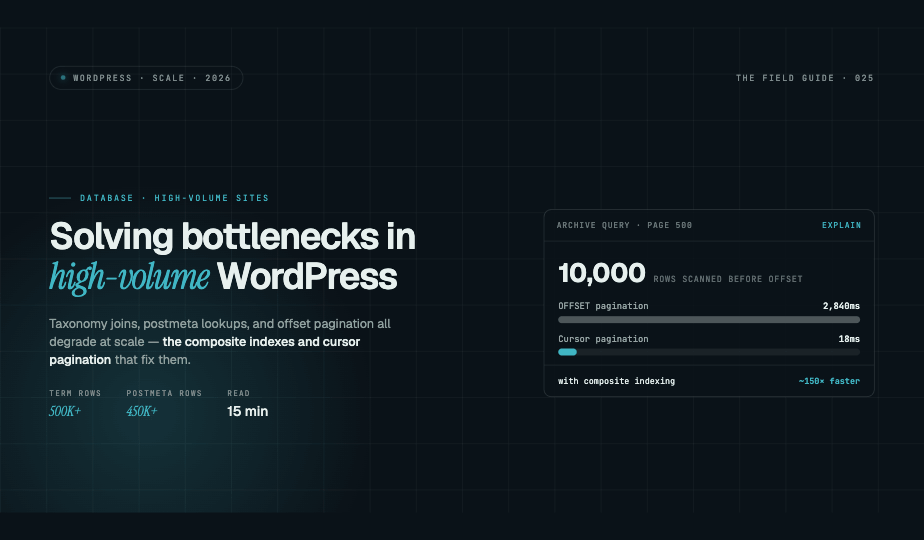Click bold 'the composite indexes and cursor' text

click(x=261, y=342)
